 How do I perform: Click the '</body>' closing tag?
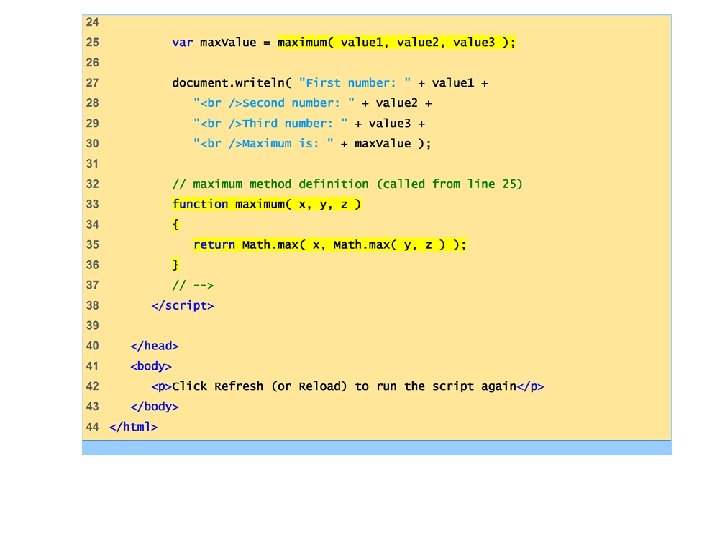pyautogui.click(x=154, y=406)
